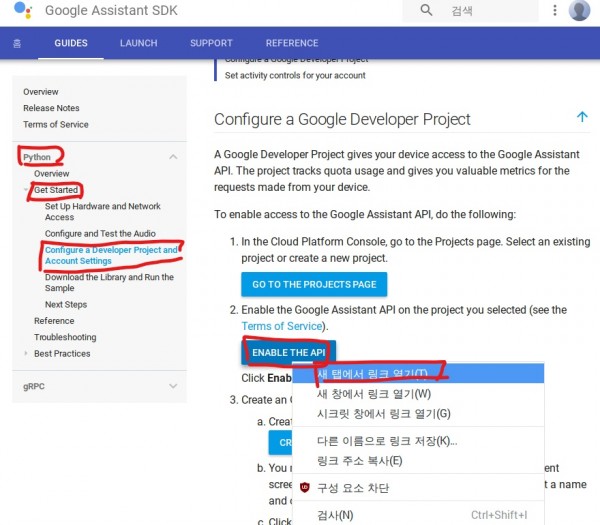The height and width of the screenshot is (525, 600).
Task: Expand the Best Practices tree arrow
Action: pyautogui.click(x=26, y=353)
